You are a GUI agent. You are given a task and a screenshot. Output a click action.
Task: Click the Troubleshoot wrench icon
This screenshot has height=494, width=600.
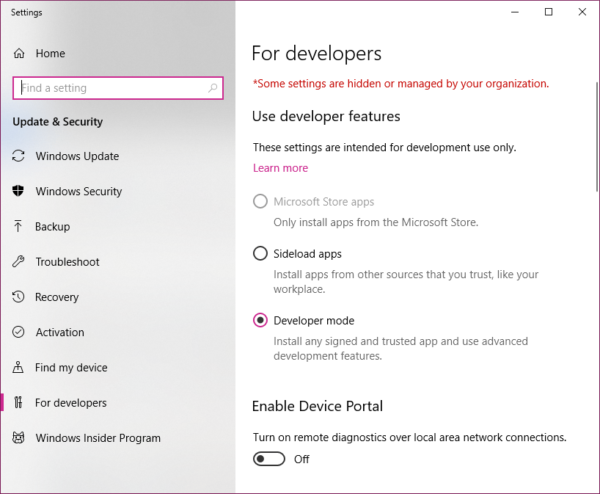[18, 261]
